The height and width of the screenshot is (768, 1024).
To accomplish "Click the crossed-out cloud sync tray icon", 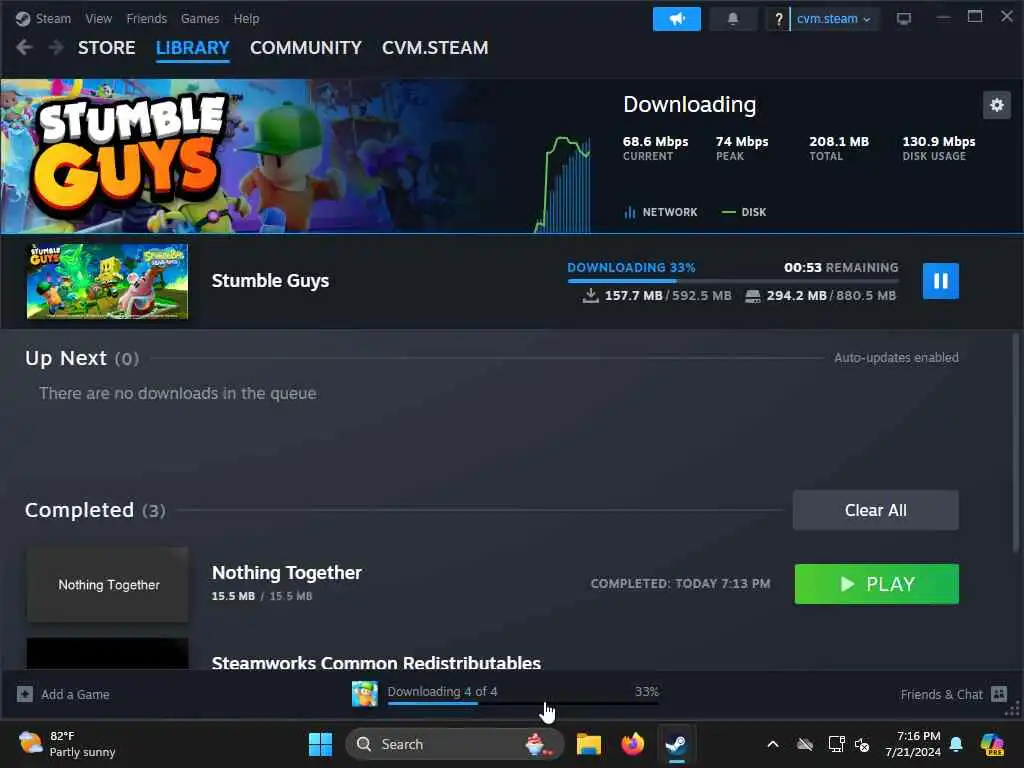I will pos(805,744).
